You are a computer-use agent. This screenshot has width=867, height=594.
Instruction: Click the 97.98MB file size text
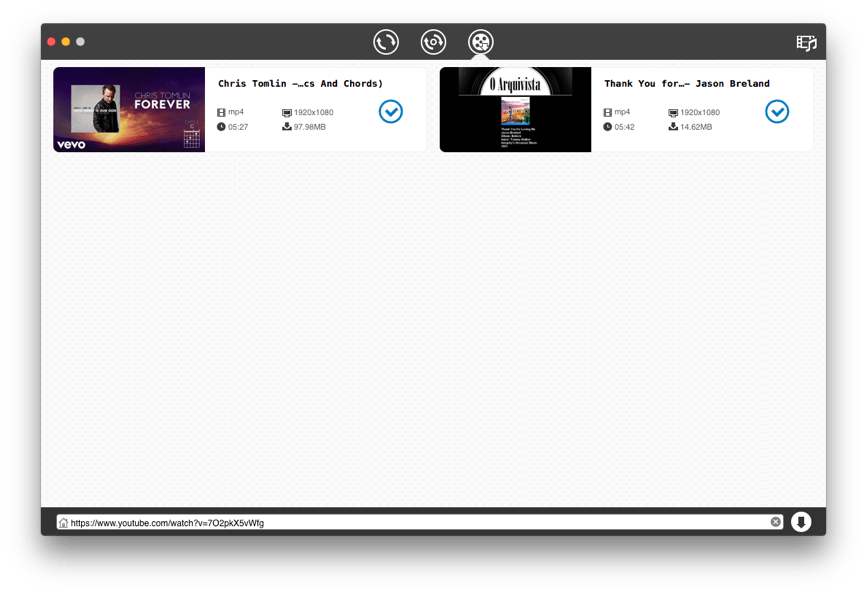point(310,127)
